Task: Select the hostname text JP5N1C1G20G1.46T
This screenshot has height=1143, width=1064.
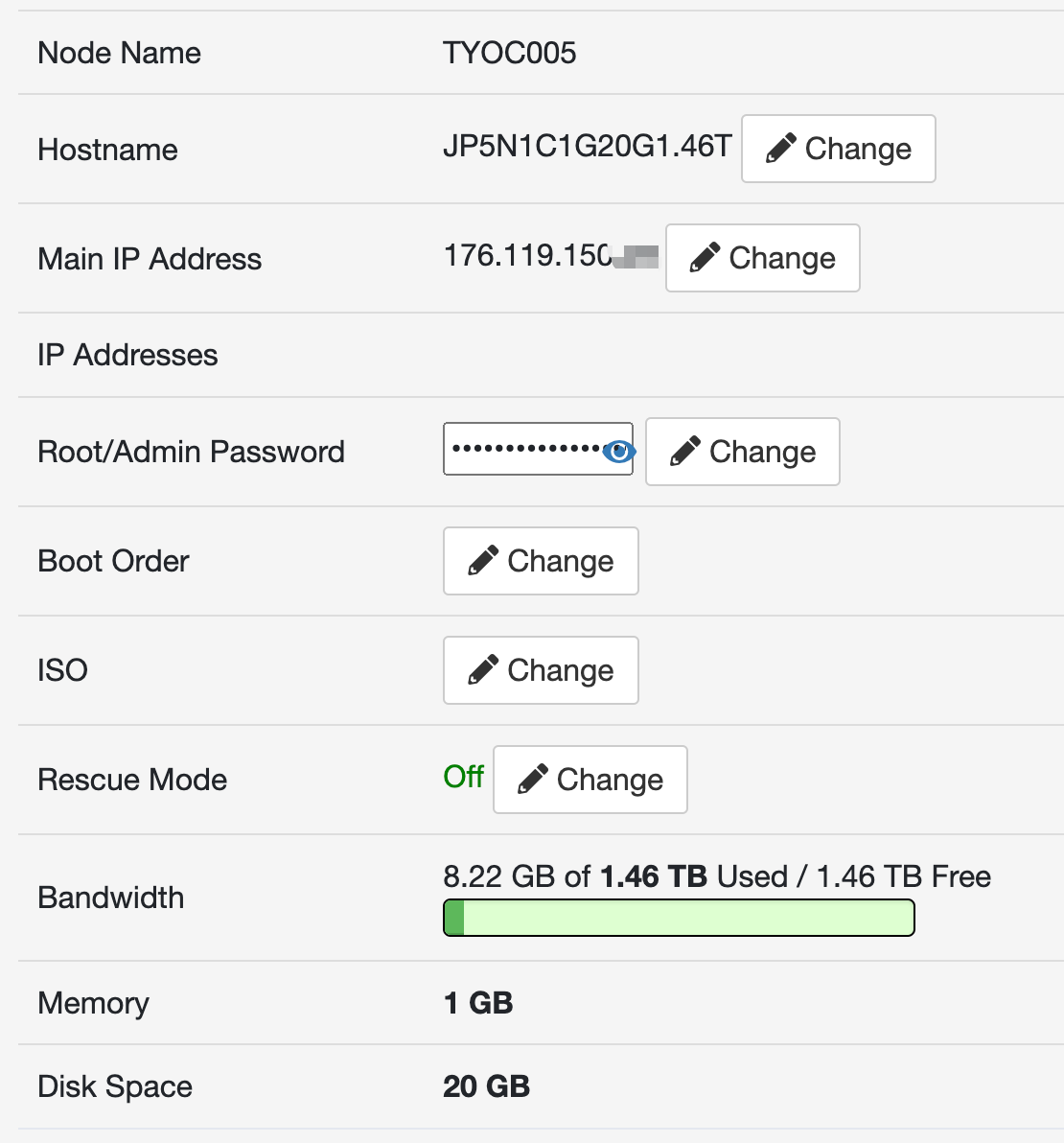Action: [587, 146]
